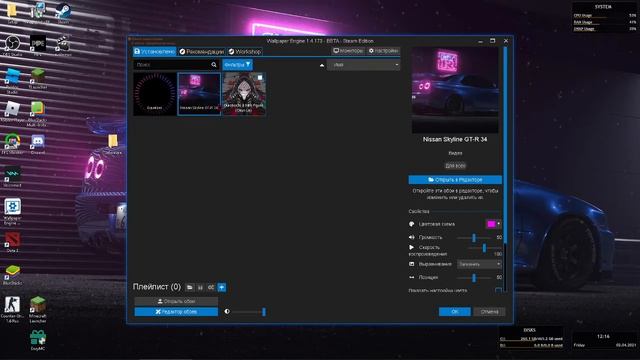The image size is (640, 360).
Task: Tick the checkbox on the anime wallpaper thumbnail
Action: pyautogui.click(x=260, y=78)
